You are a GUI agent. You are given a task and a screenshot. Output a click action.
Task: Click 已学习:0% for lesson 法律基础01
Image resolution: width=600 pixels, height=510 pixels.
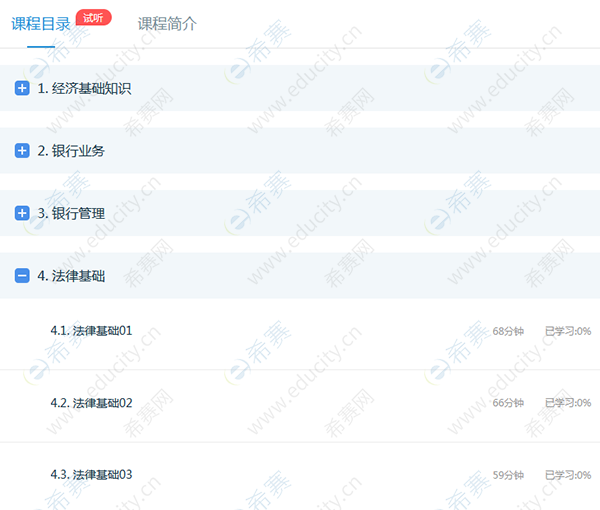tap(568, 331)
